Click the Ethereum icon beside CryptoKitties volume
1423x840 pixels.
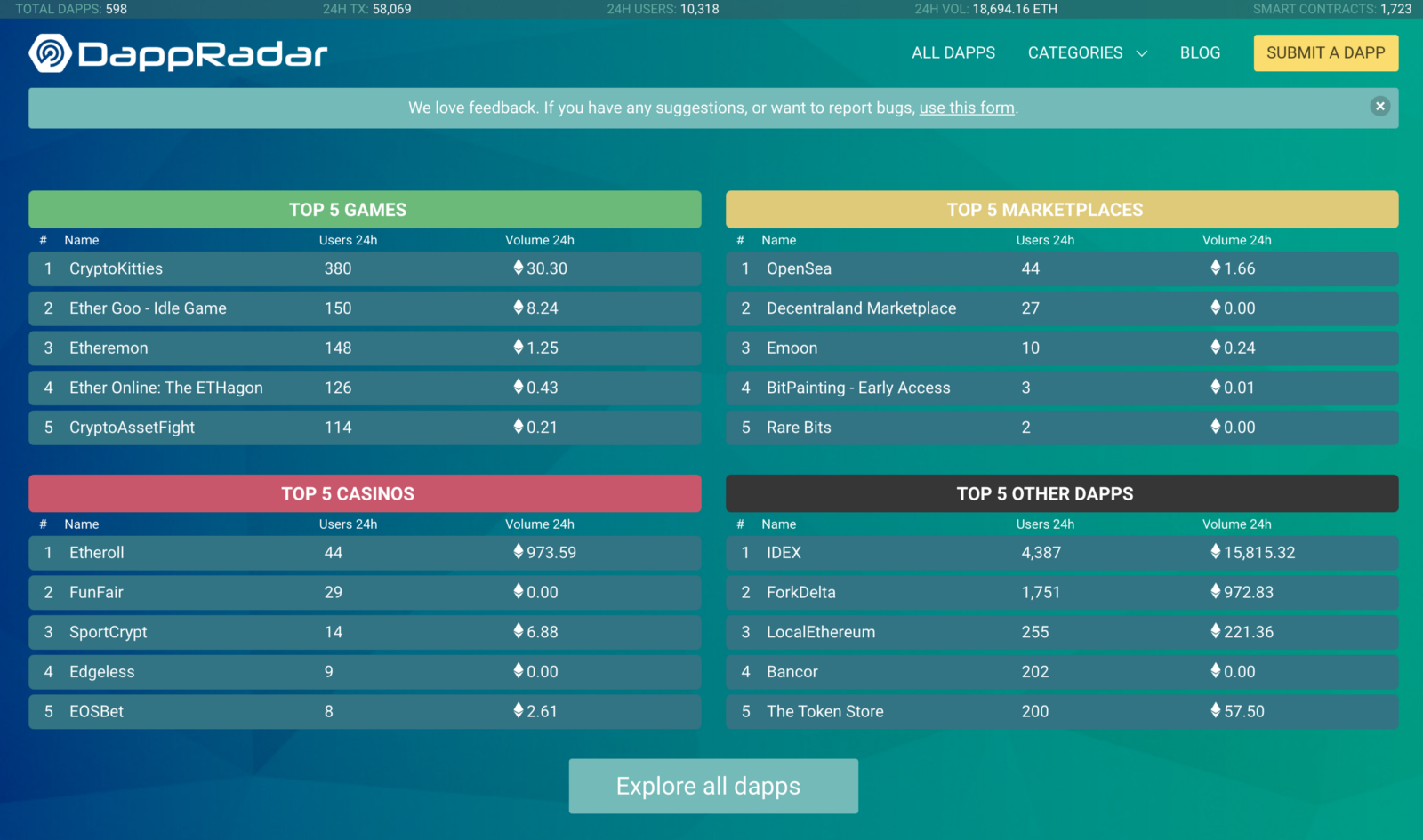[x=519, y=268]
